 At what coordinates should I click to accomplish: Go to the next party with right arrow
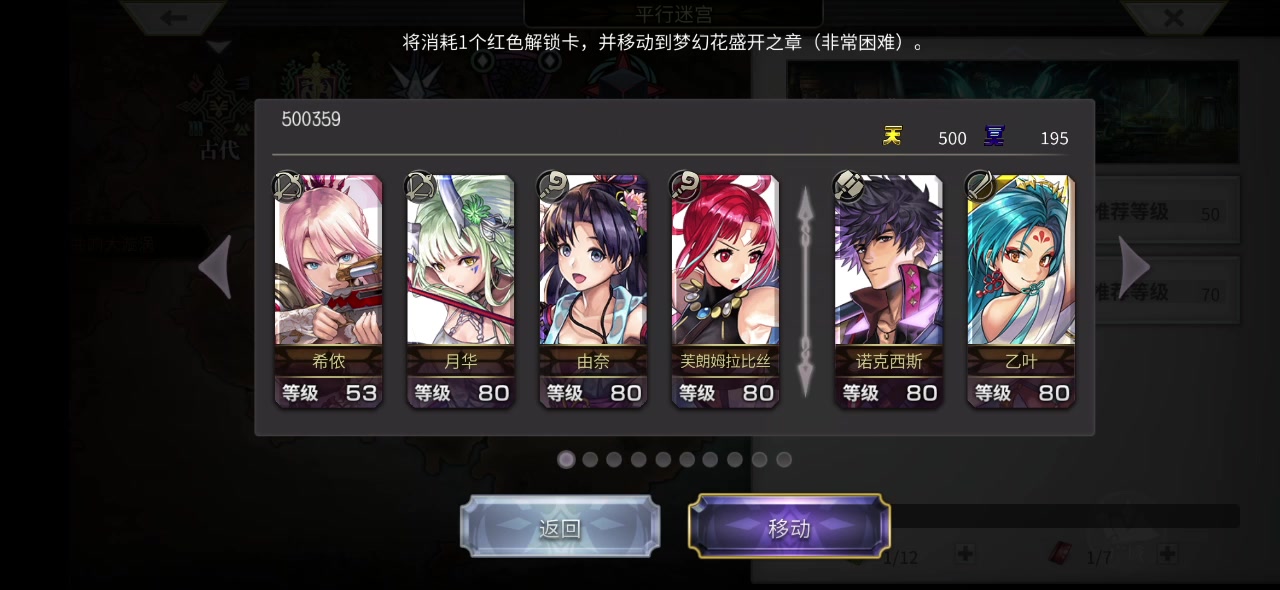(1134, 267)
